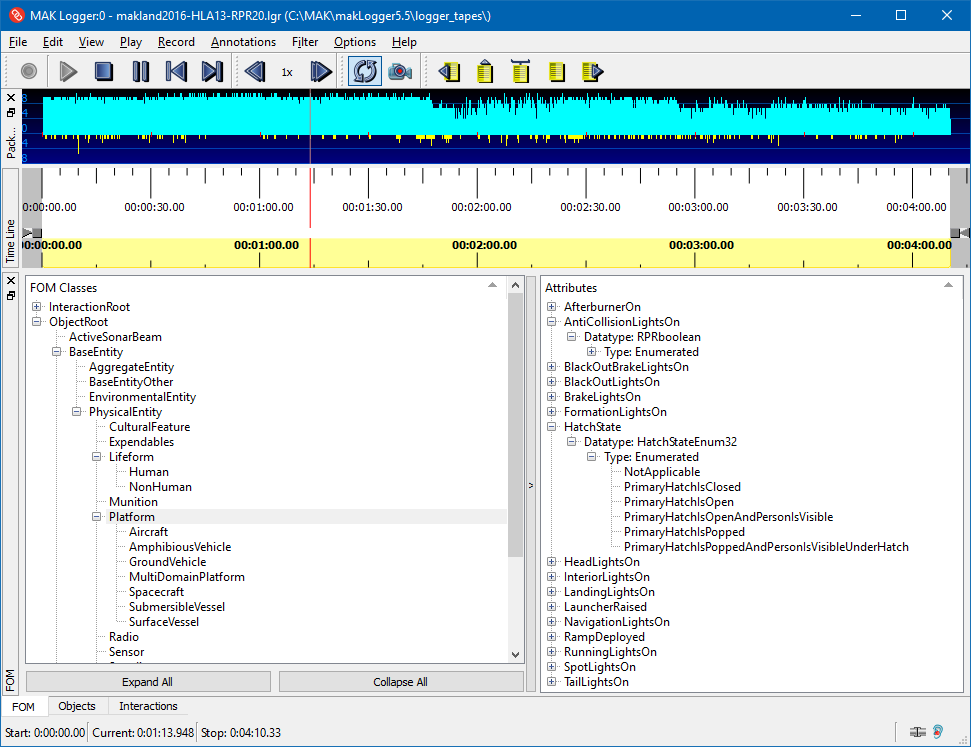The width and height of the screenshot is (971, 747).
Task: Expand the HeadLightsOn attribute
Action: (x=551, y=561)
